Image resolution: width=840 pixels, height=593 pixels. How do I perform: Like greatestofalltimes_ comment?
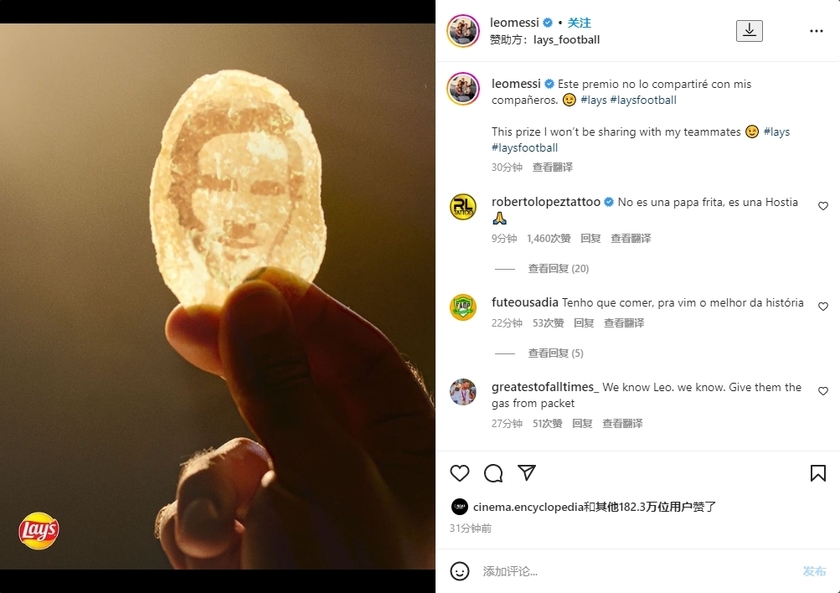tap(823, 391)
